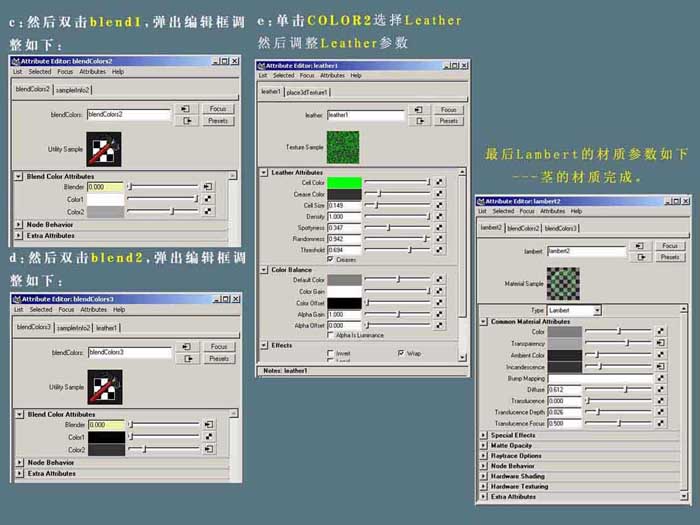Click the Diffuse slider in lambert2
Image resolution: width=700 pixels, height=525 pixels.
click(x=618, y=389)
